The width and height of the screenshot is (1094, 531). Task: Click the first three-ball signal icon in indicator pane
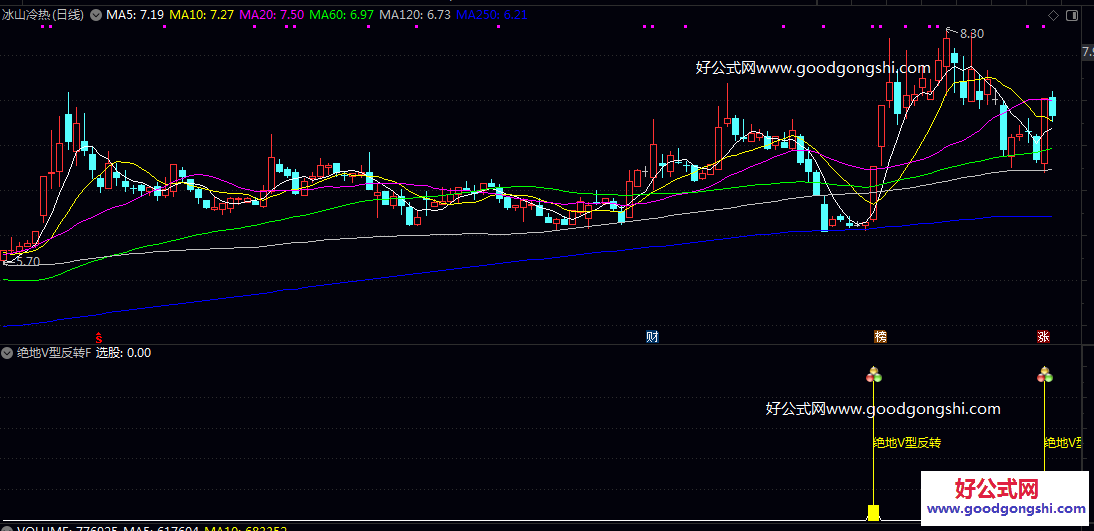coord(874,376)
